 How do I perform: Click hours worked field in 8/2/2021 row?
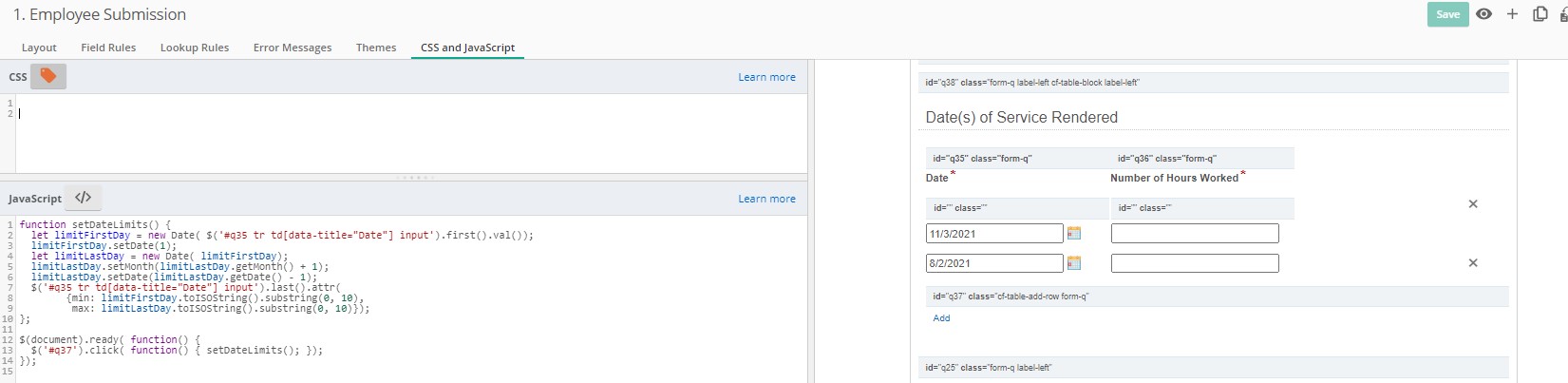(x=1195, y=263)
